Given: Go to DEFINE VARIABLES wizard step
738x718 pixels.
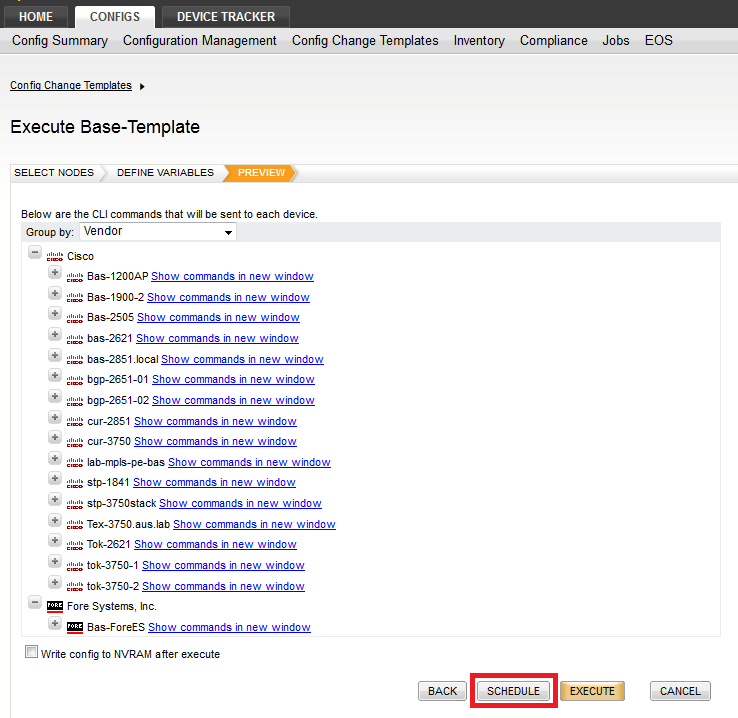Looking at the screenshot, I should coord(165,173).
